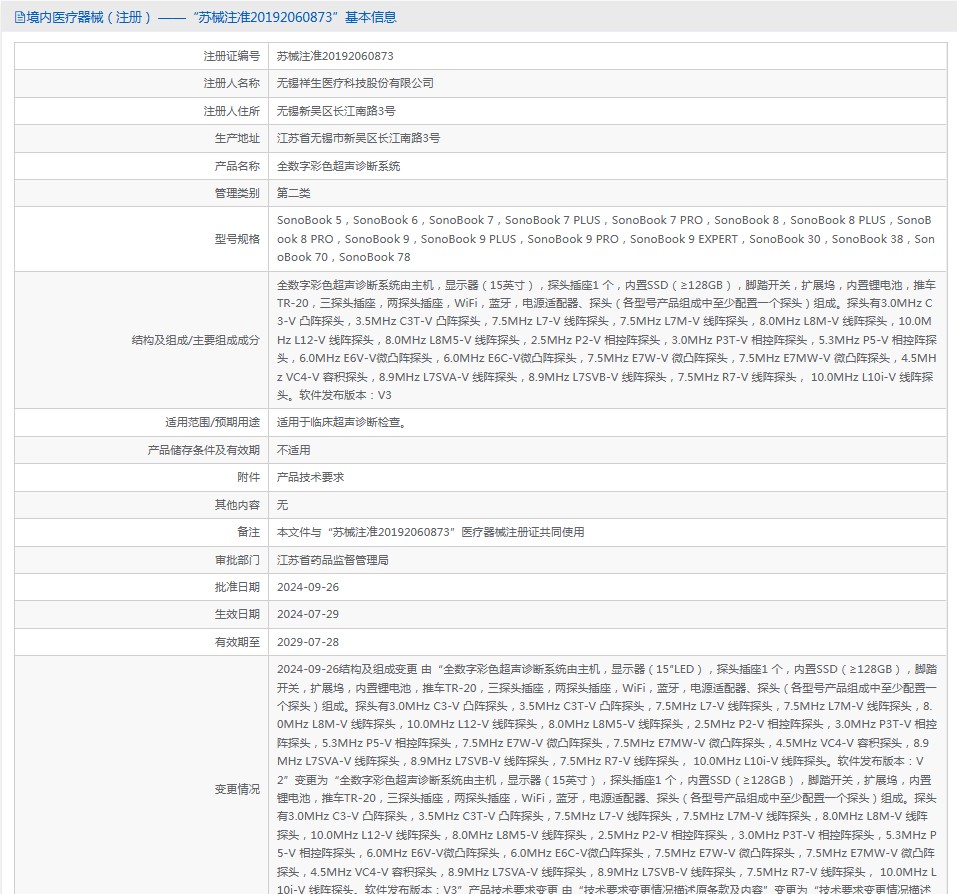957x894 pixels.
Task: Click the 备注 label
Action: pos(248,532)
